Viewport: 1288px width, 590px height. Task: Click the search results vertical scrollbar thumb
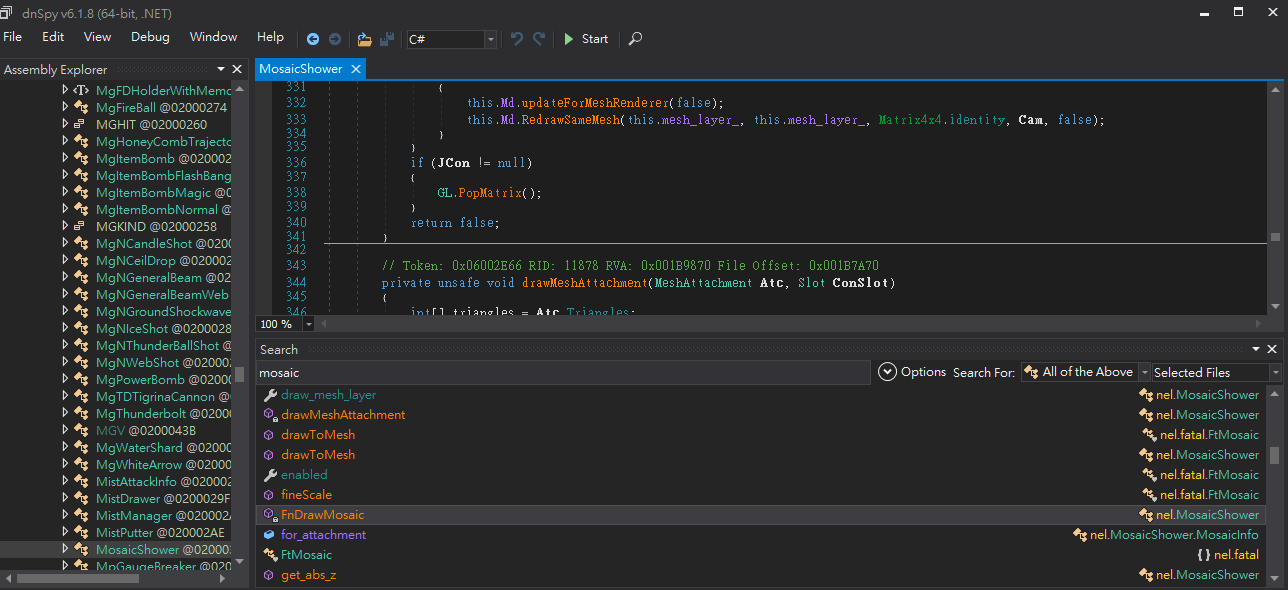(x=1274, y=455)
